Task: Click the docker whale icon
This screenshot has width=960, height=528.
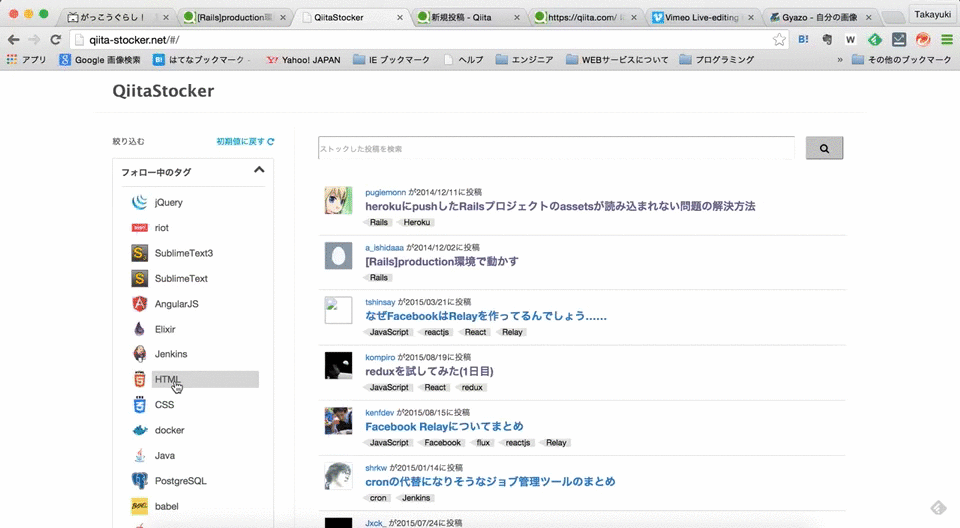Action: point(140,430)
